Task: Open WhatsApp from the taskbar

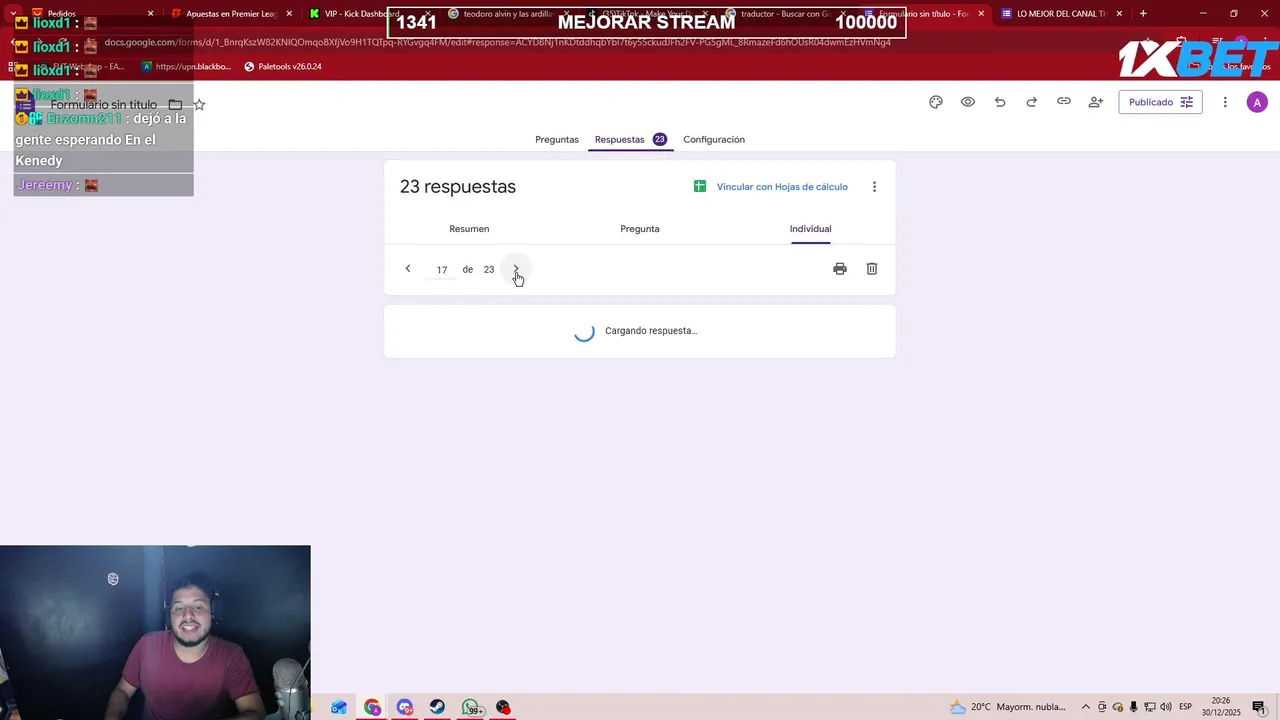Action: coord(472,707)
